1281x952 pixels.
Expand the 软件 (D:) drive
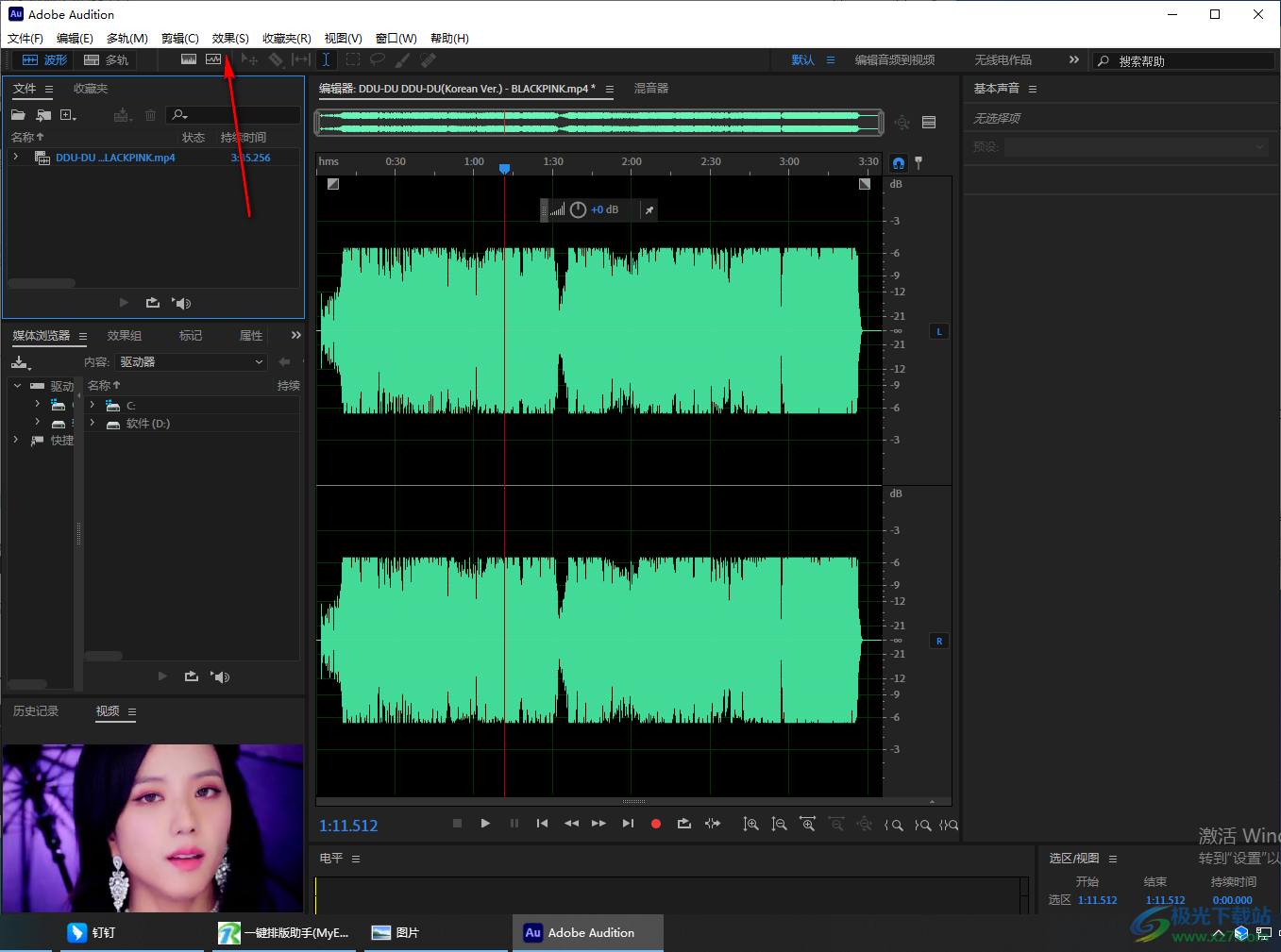pyautogui.click(x=93, y=424)
